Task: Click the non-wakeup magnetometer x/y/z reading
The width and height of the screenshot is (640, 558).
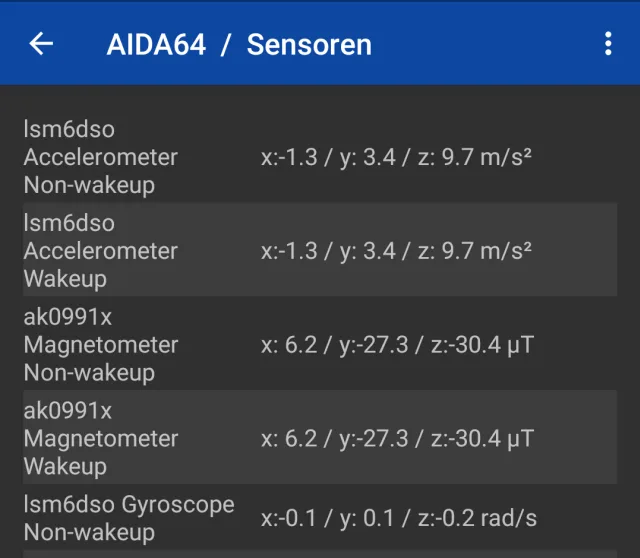Action: point(397,345)
